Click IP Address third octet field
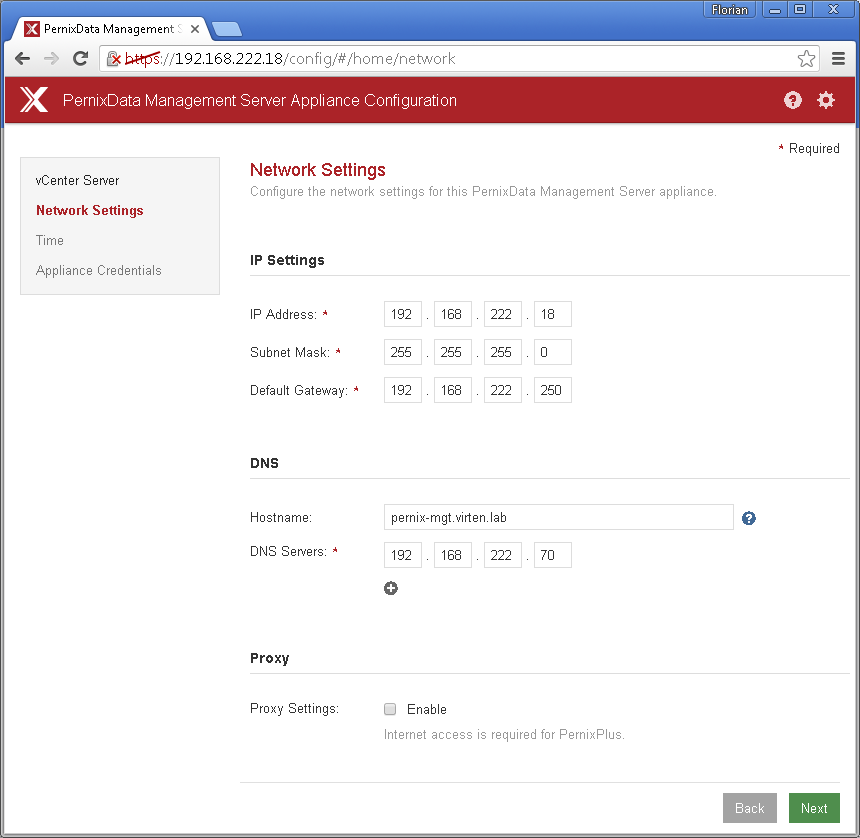Viewport: 860px width, 838px height. (x=502, y=314)
